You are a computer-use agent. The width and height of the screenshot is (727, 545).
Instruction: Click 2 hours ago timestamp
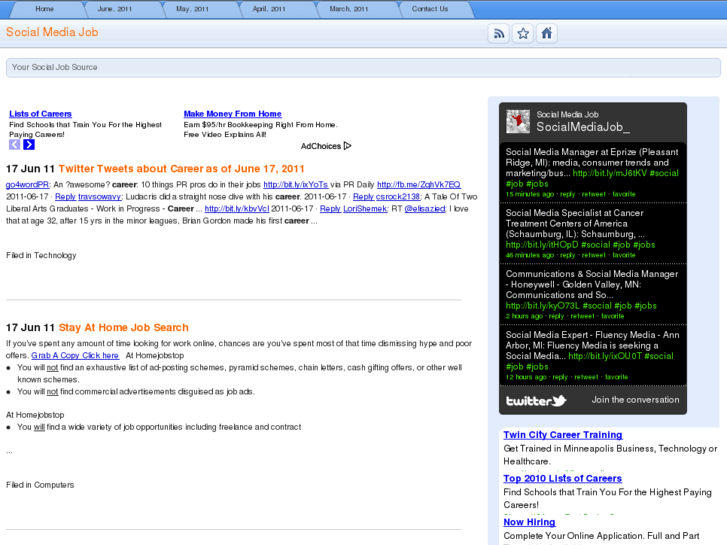pos(524,316)
